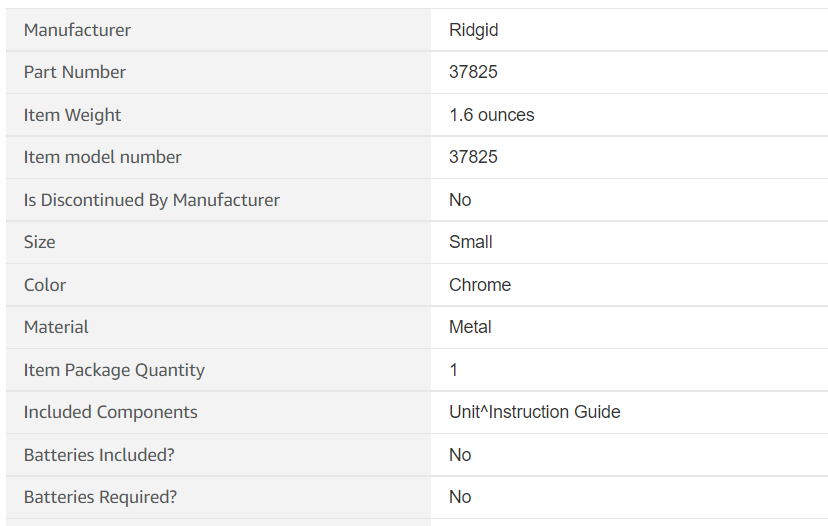Click the Batteries Included? label
This screenshot has height=526, width=828.
coord(99,455)
